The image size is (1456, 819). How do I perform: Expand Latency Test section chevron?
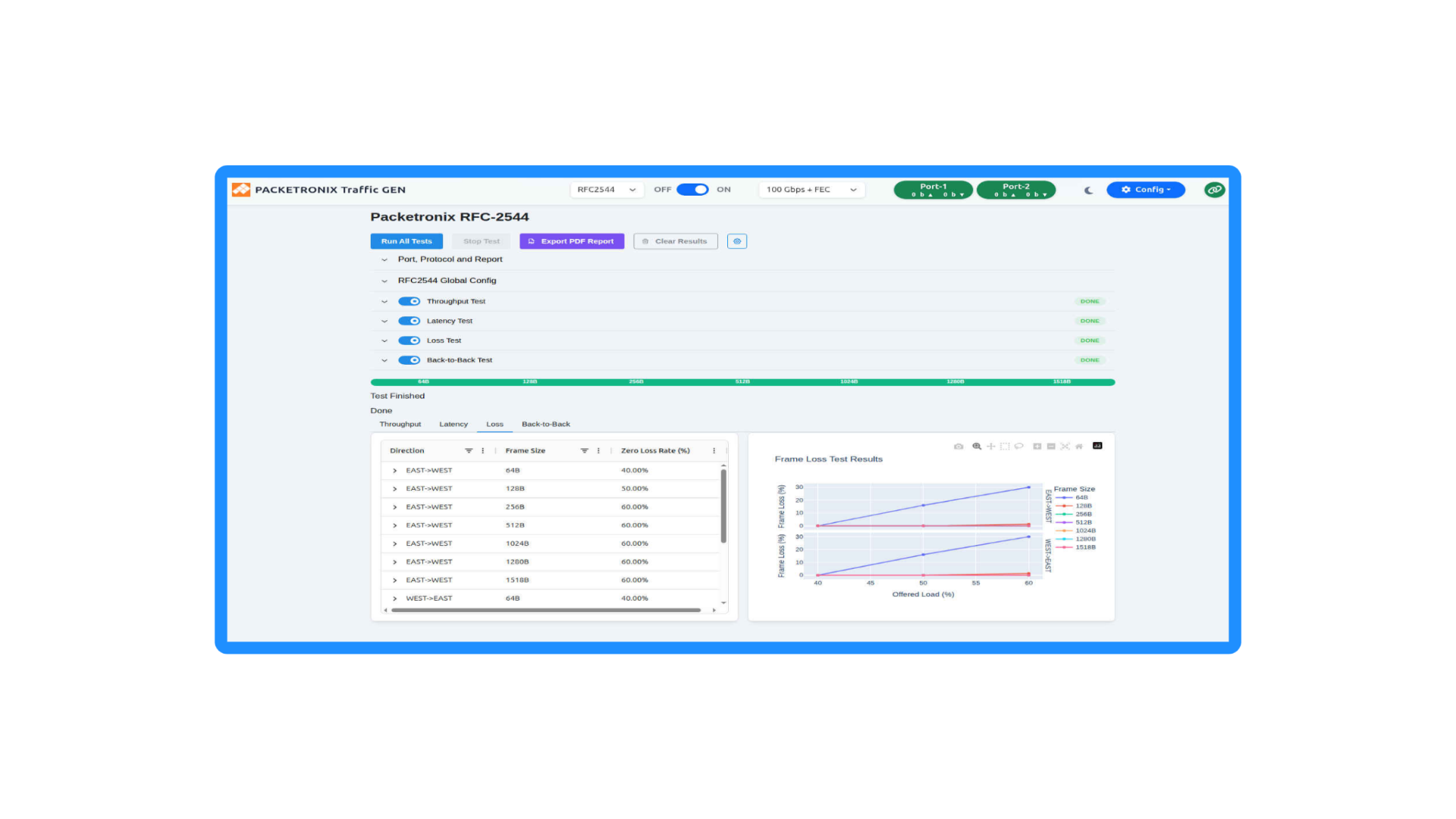pos(384,322)
